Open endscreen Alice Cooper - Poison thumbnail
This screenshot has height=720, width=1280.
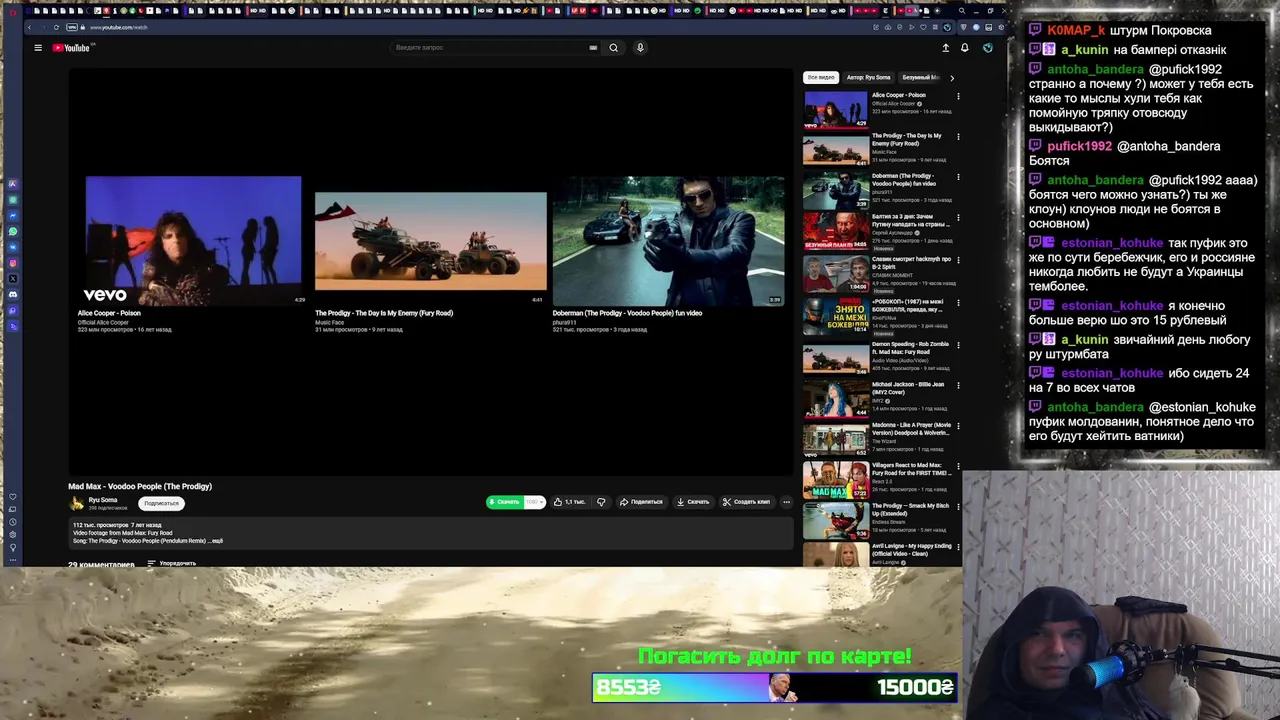(193, 241)
